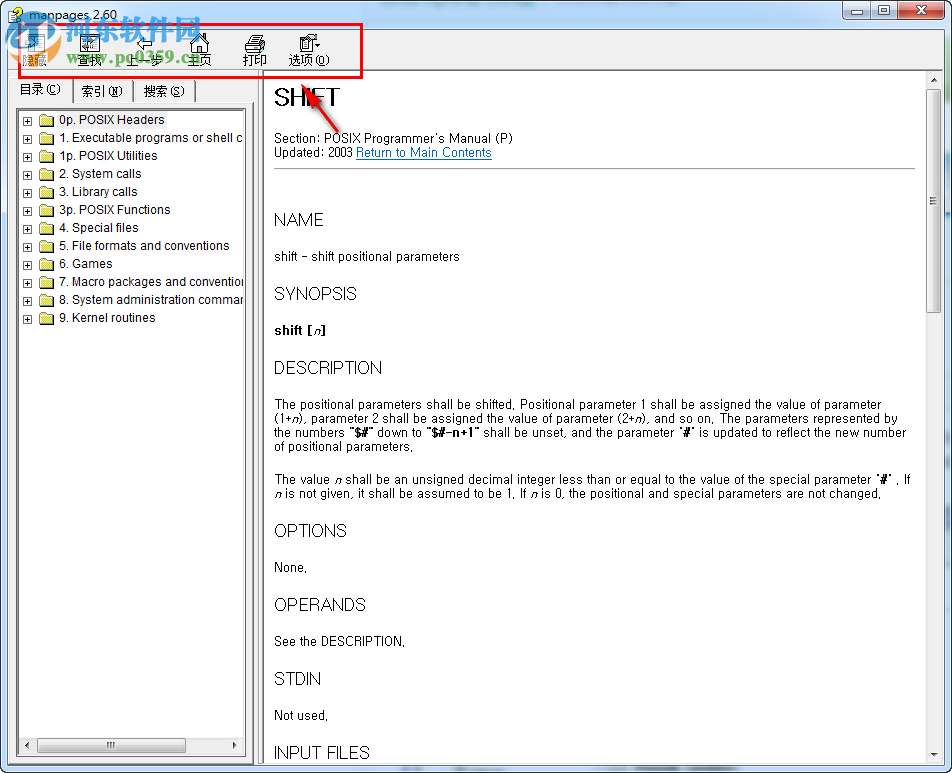Select folder icon beside 4. Special files
The height and width of the screenshot is (773, 952).
pos(47,228)
